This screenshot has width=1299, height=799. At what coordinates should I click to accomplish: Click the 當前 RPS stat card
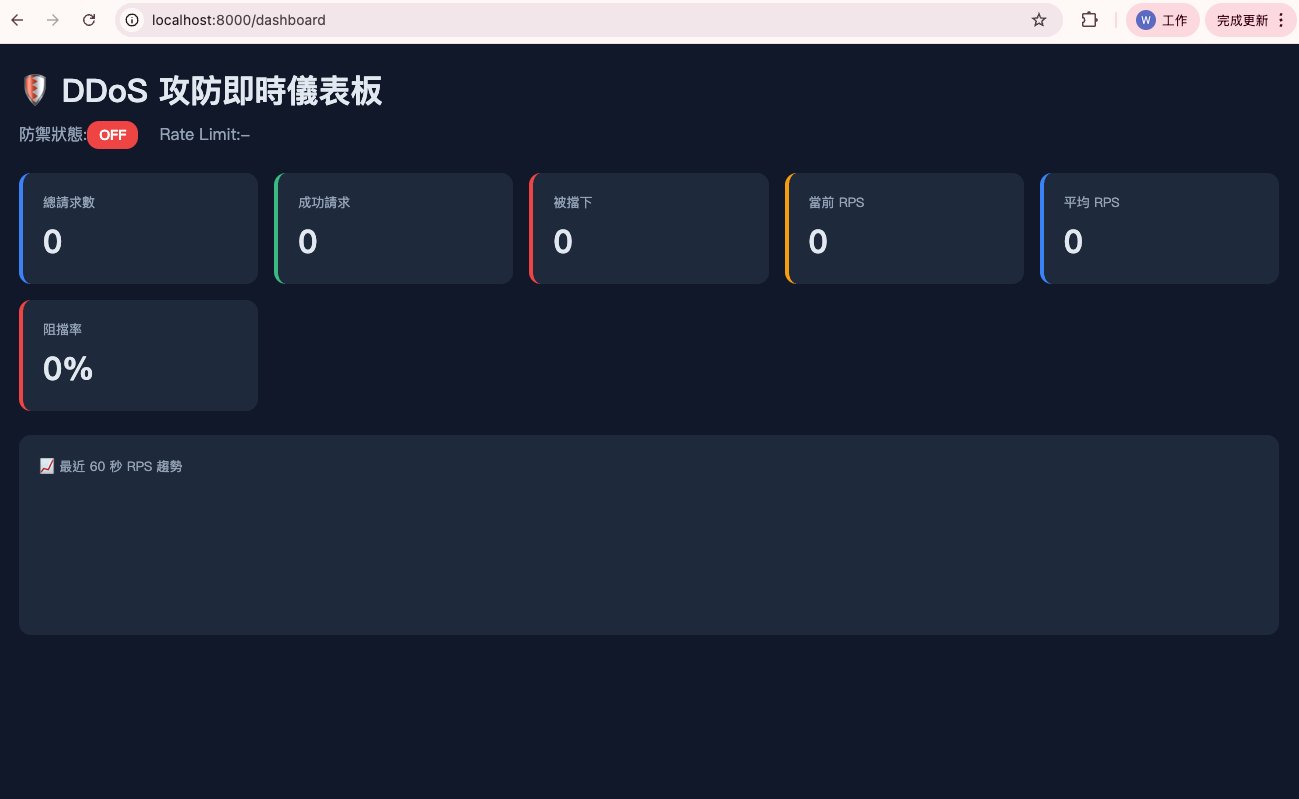(905, 228)
